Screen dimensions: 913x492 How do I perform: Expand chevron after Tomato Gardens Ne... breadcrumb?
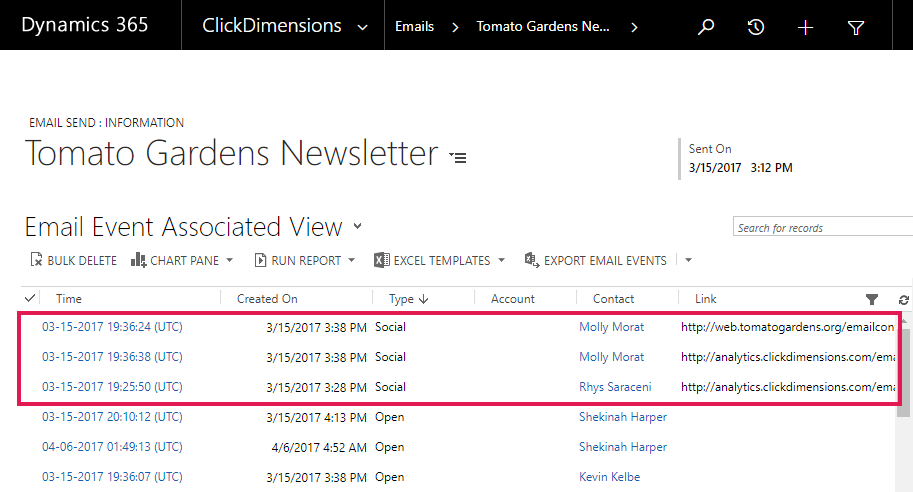[634, 27]
